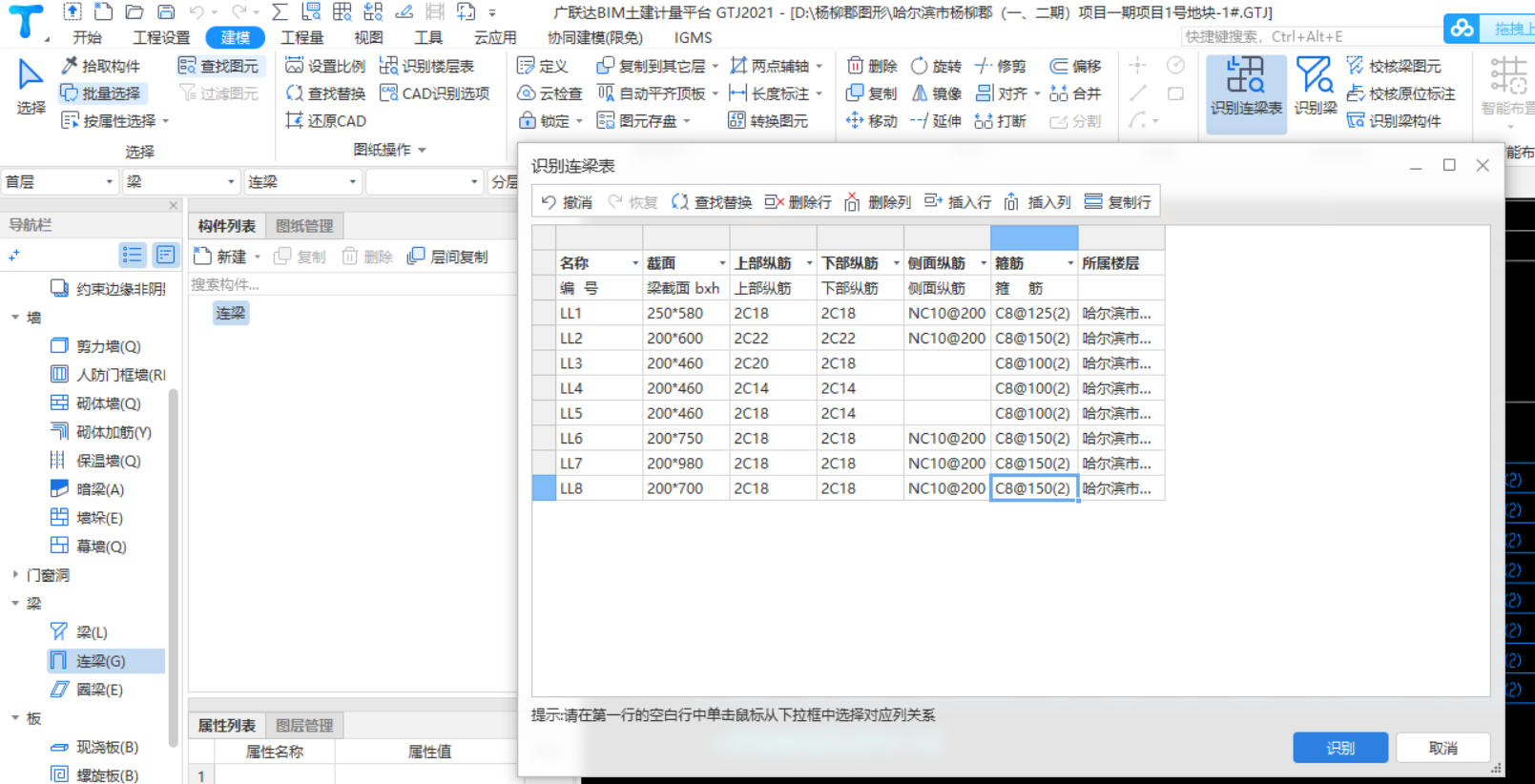Image resolution: width=1535 pixels, height=784 pixels.
Task: Collapse the 板 tree group
Action: pyautogui.click(x=15, y=718)
